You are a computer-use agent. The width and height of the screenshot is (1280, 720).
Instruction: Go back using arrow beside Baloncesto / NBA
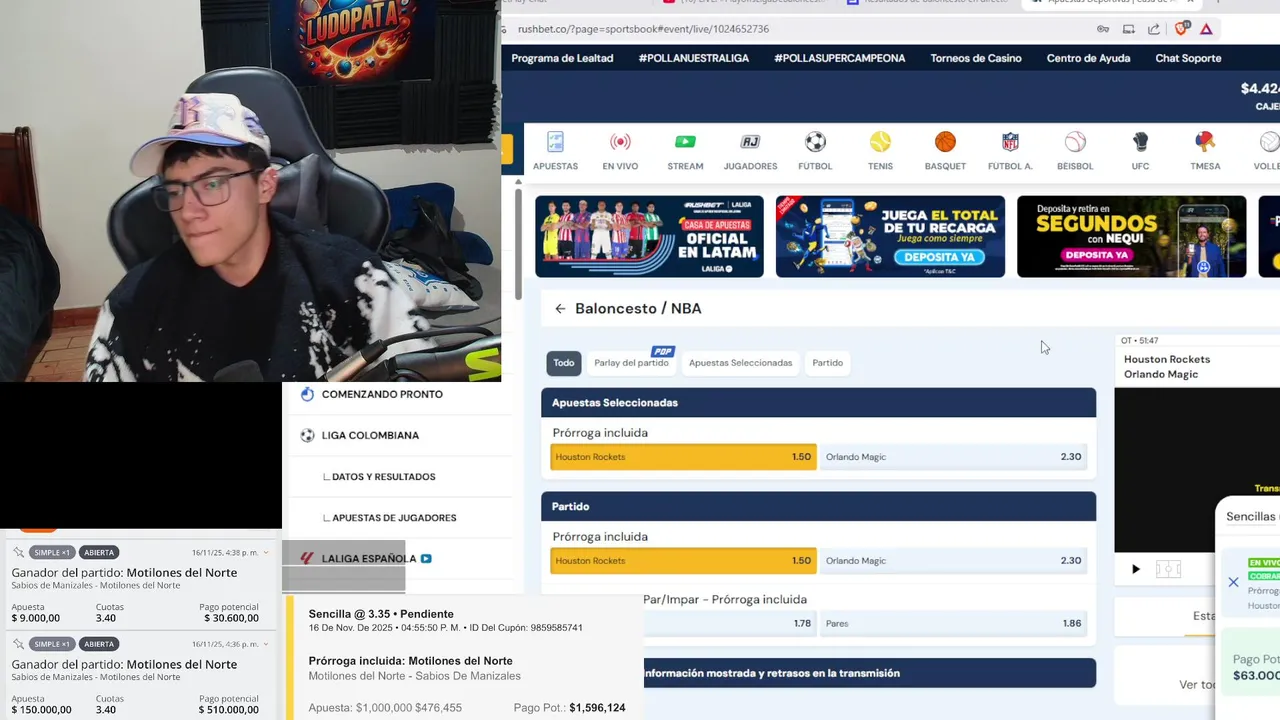(x=560, y=309)
